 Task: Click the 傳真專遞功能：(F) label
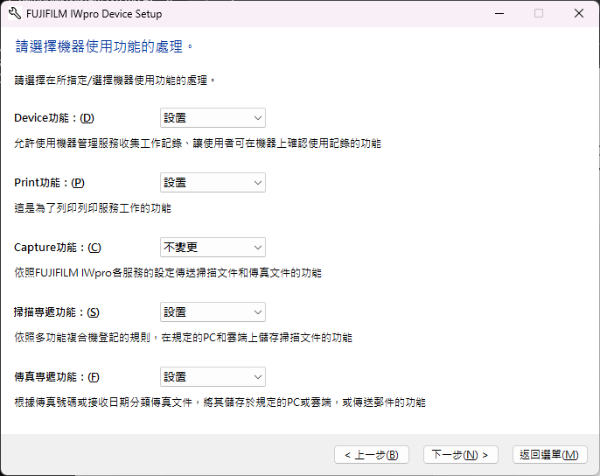[57, 377]
